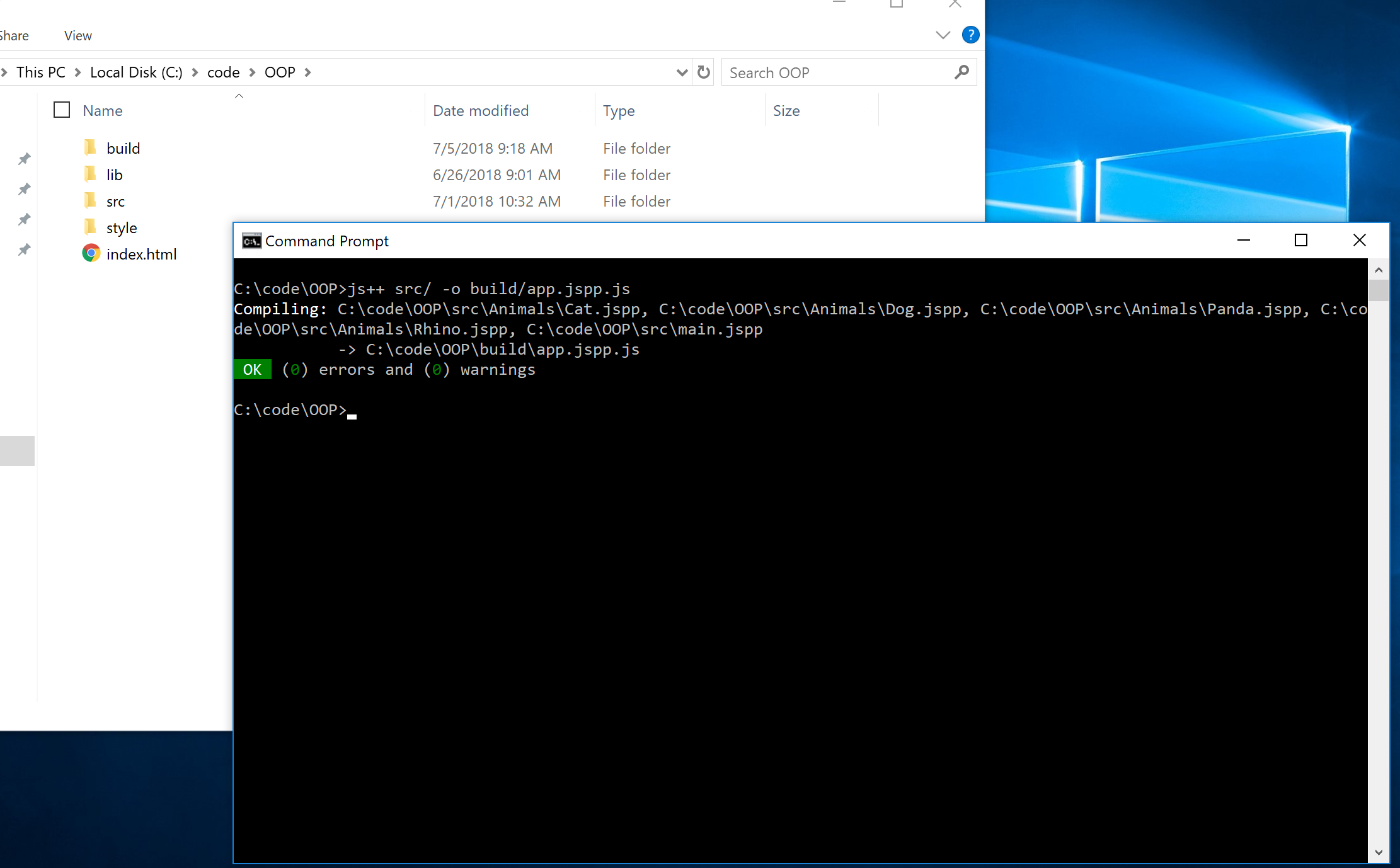Screen dimensions: 1400x868
Task: Click the Command Prompt scrollbar thumb
Action: 1378,290
